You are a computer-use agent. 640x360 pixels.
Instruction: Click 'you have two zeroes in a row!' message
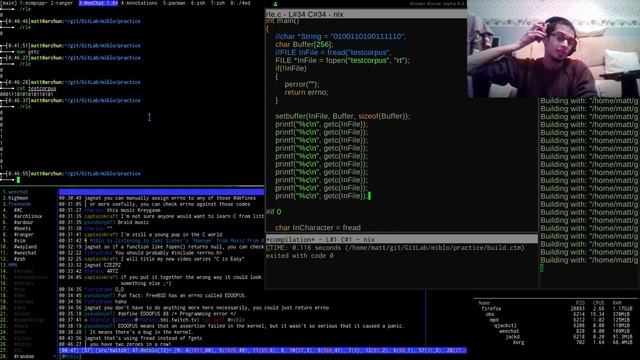(131, 344)
